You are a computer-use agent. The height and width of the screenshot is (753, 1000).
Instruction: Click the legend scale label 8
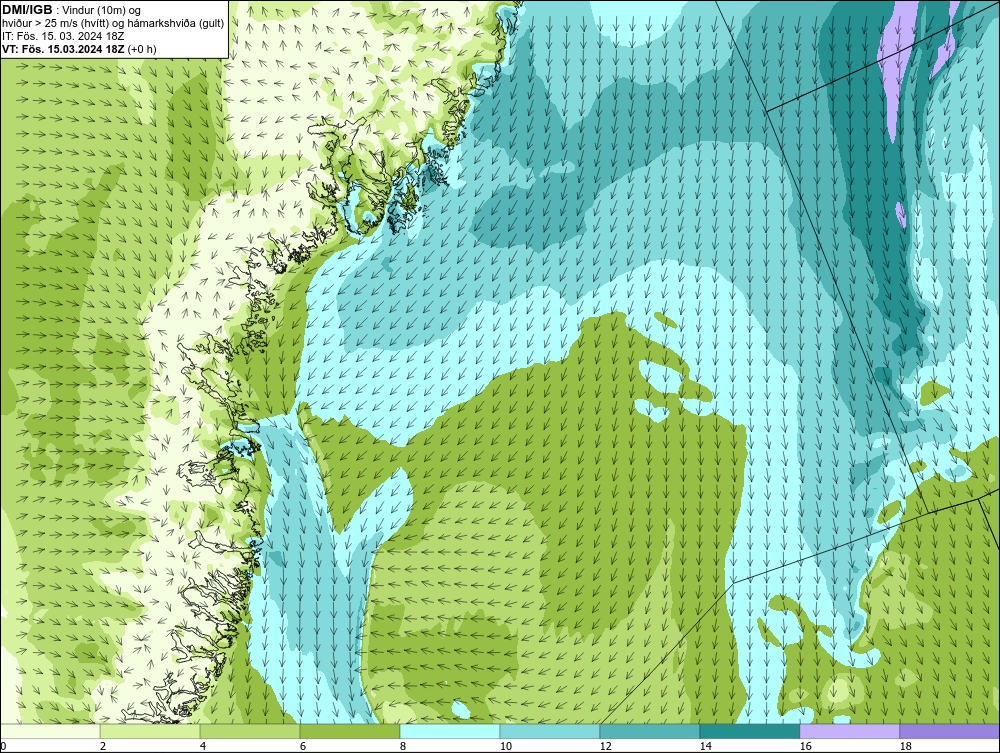tap(402, 746)
